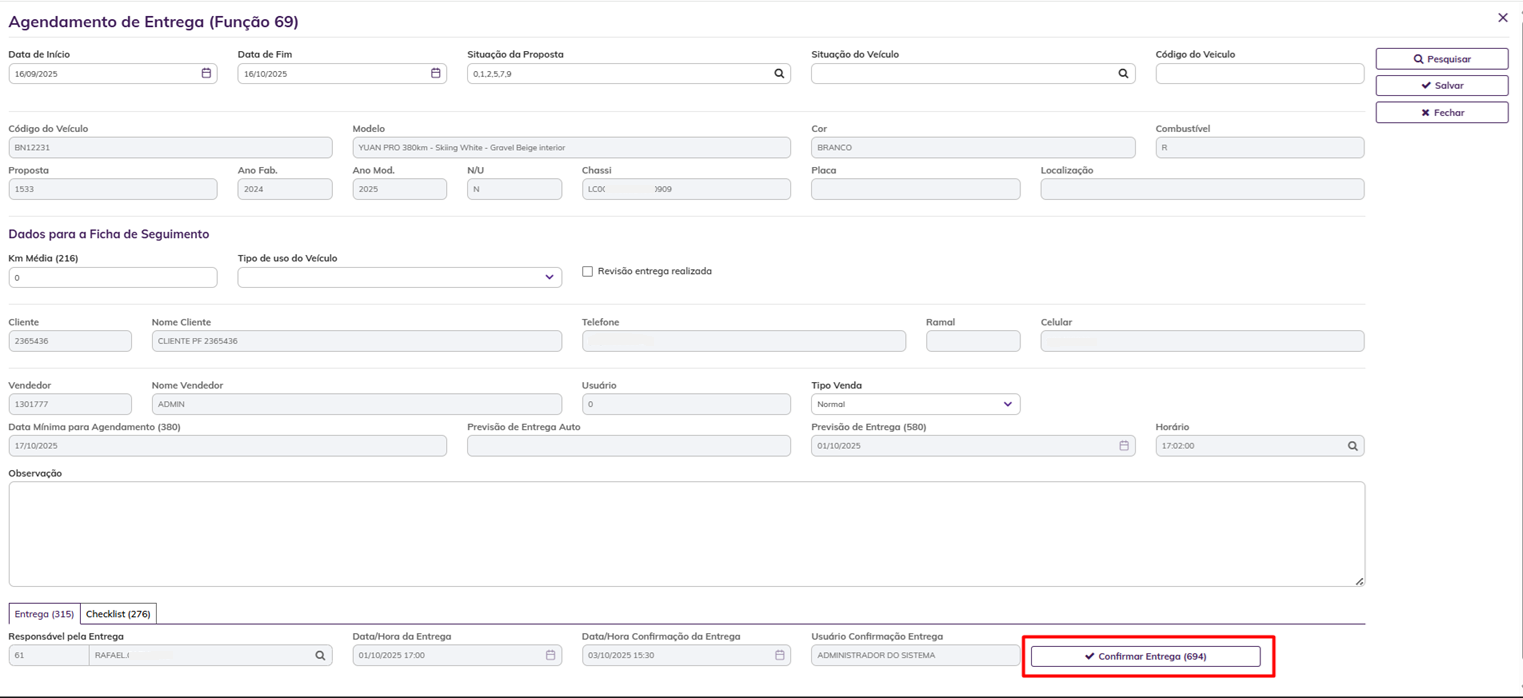Viewport: 1523px width, 698px height.
Task: Open Data/Hora Confirmação da Entrega calendar icon
Action: 779,656
